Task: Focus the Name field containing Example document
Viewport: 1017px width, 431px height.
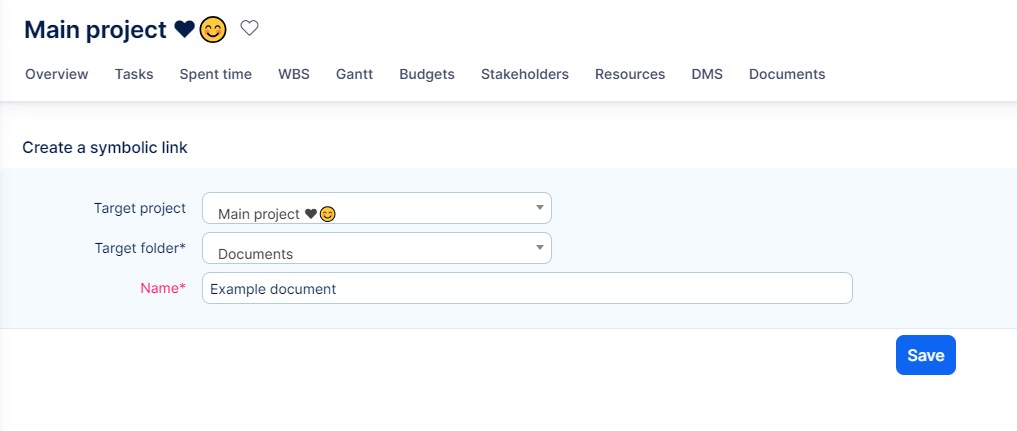Action: coord(527,288)
